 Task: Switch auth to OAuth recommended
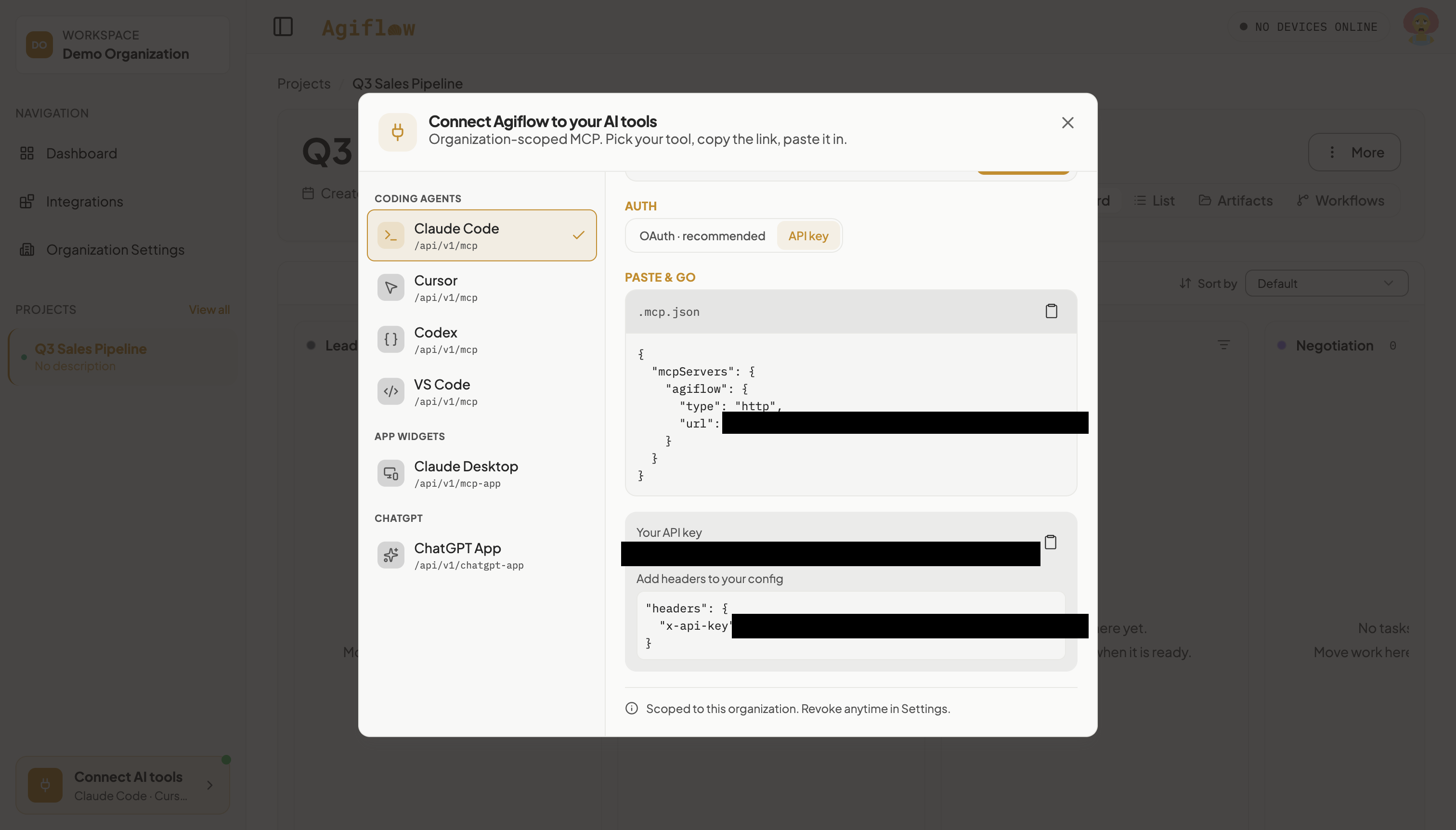(x=702, y=236)
